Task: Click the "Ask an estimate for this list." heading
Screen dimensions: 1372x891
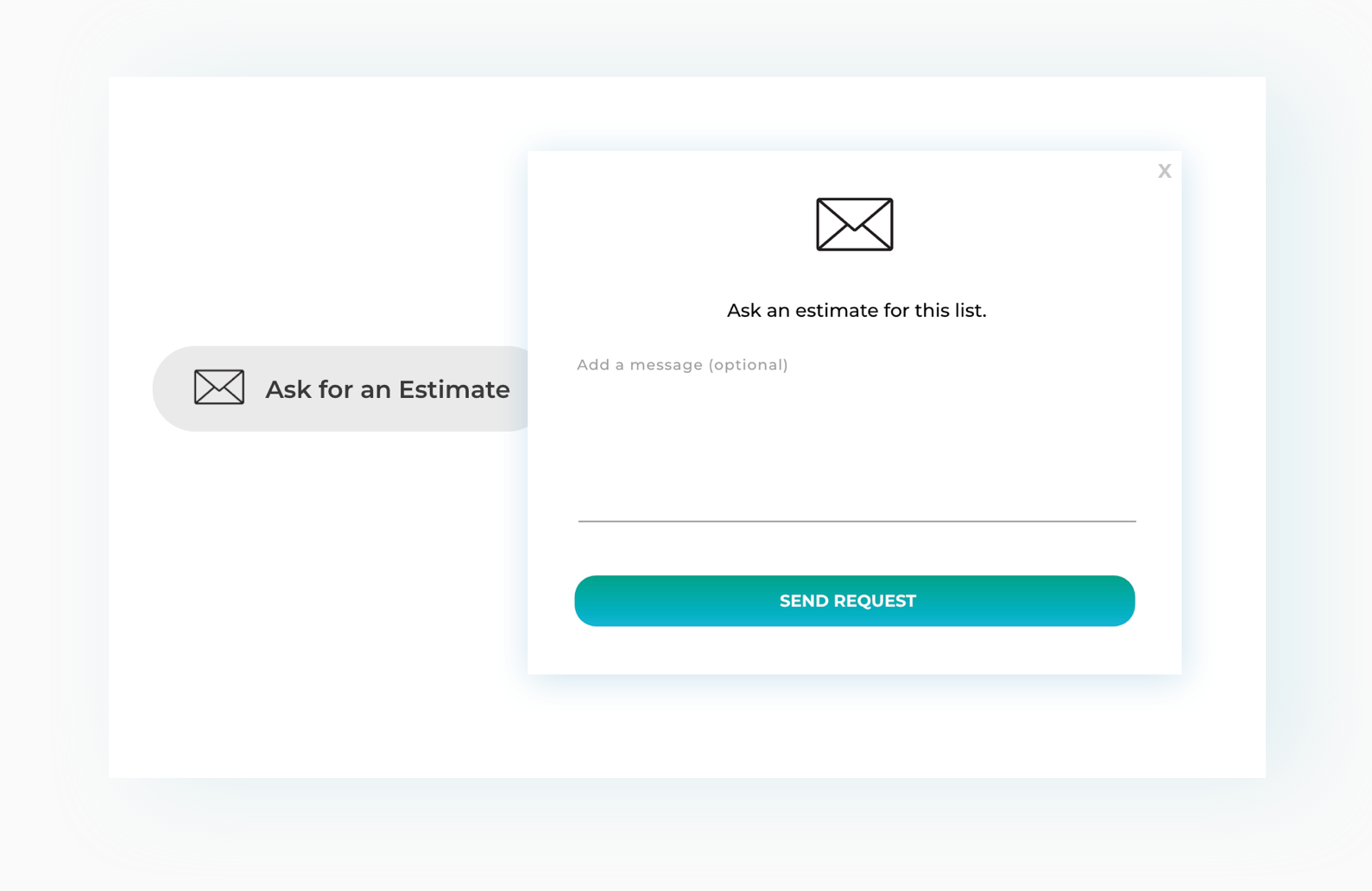Action: click(x=856, y=311)
